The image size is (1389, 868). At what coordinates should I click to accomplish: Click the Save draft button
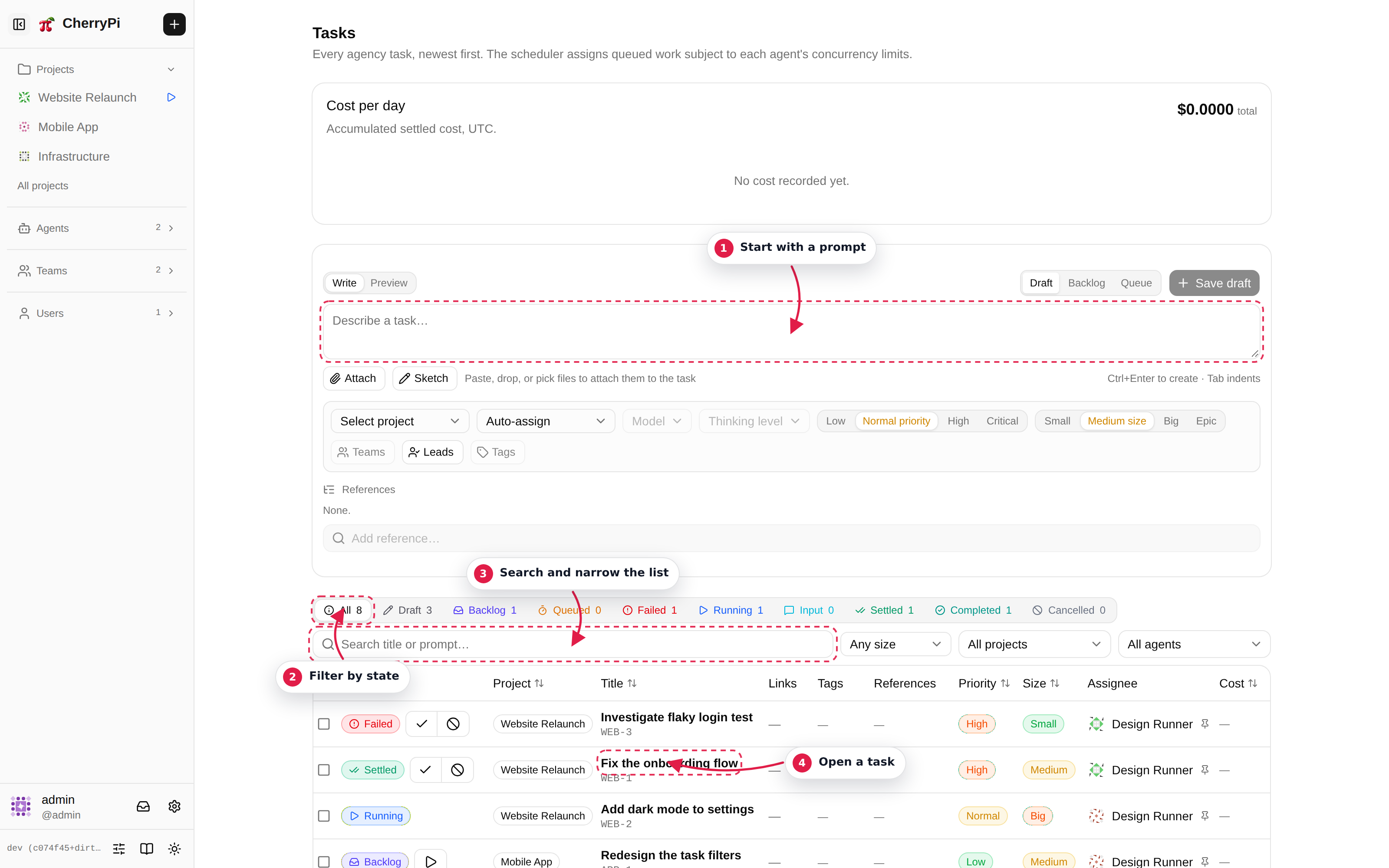[1214, 283]
